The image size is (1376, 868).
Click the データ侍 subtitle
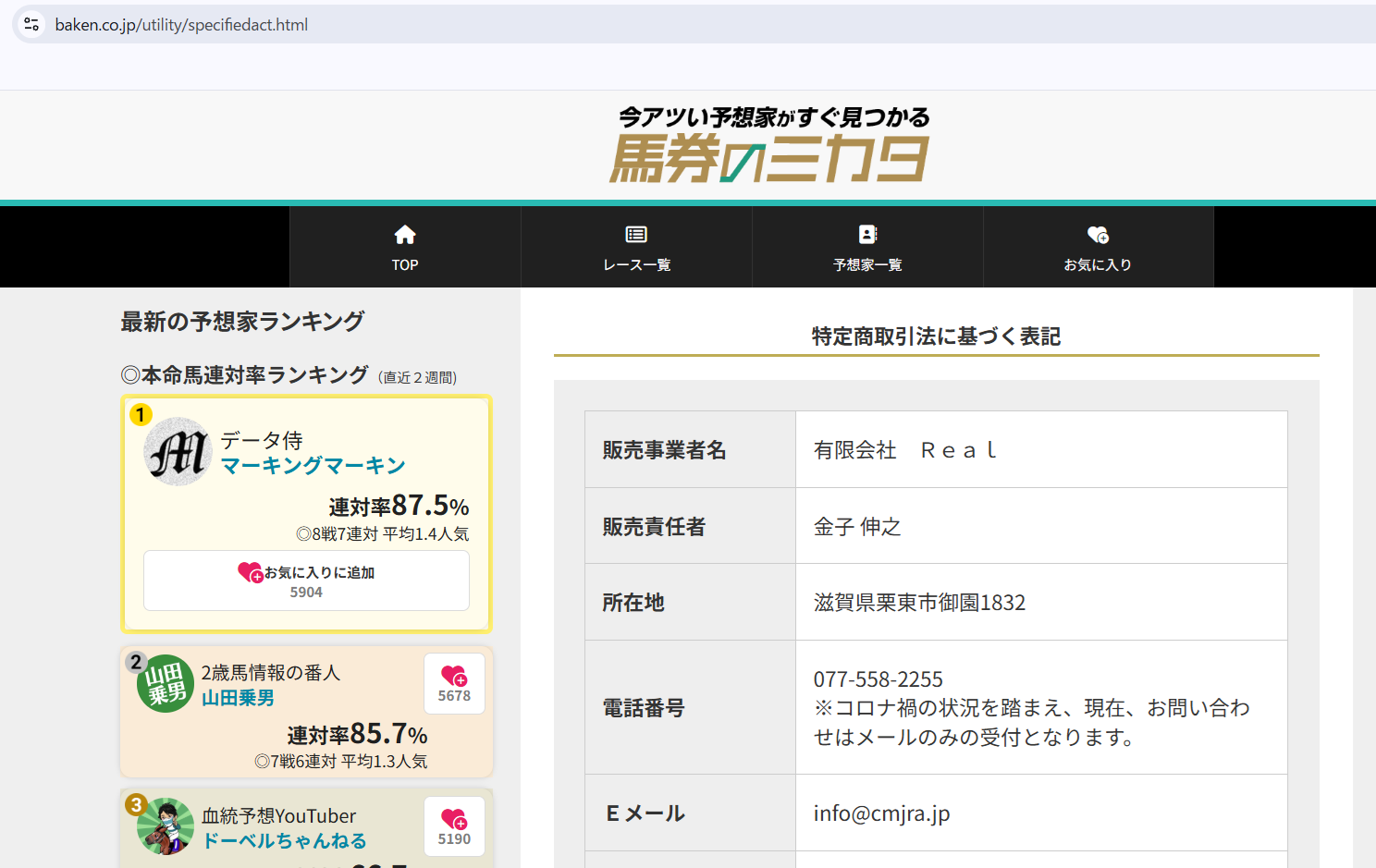point(262,440)
